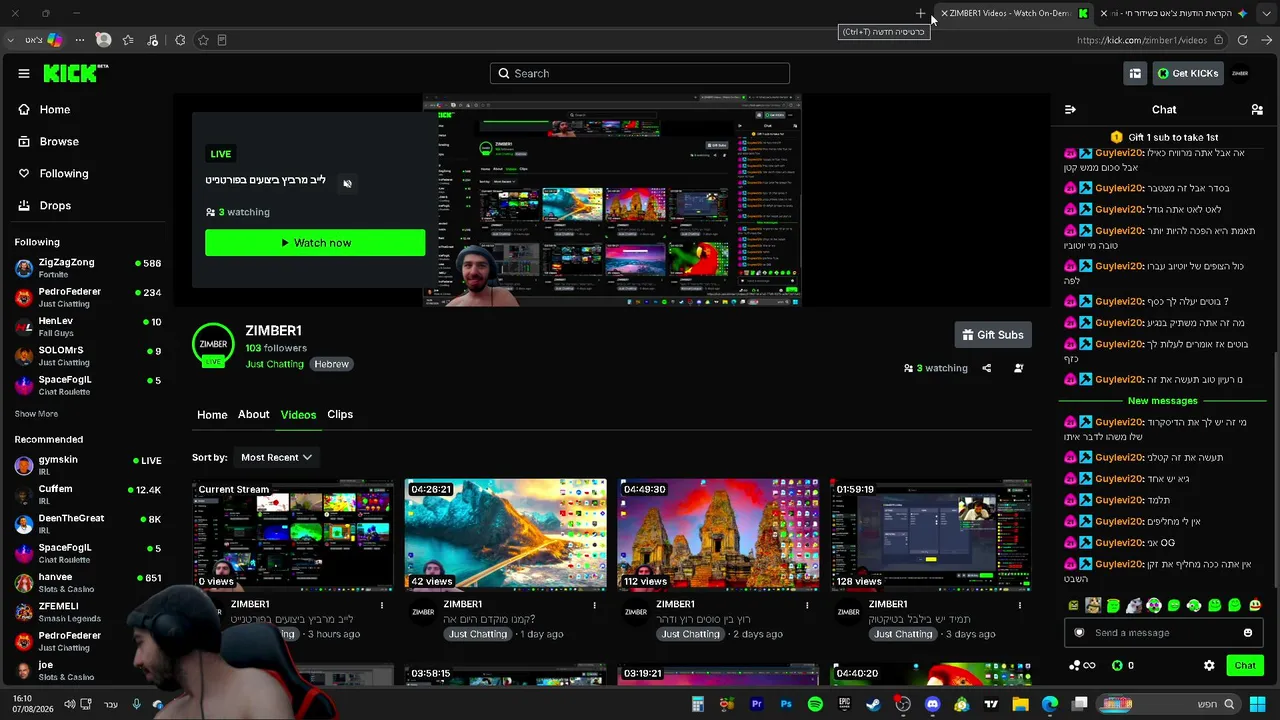Image resolution: width=1280 pixels, height=720 pixels.
Task: Insert the red-hat smiley emote
Action: coord(1254,605)
